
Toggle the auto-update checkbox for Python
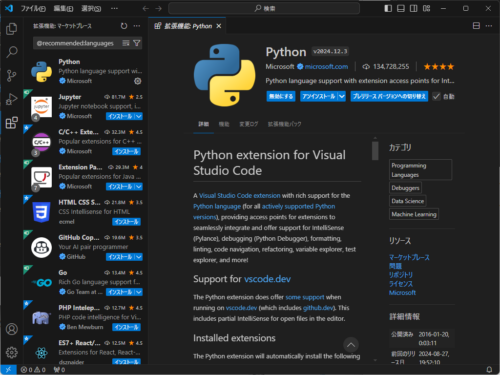click(x=436, y=97)
